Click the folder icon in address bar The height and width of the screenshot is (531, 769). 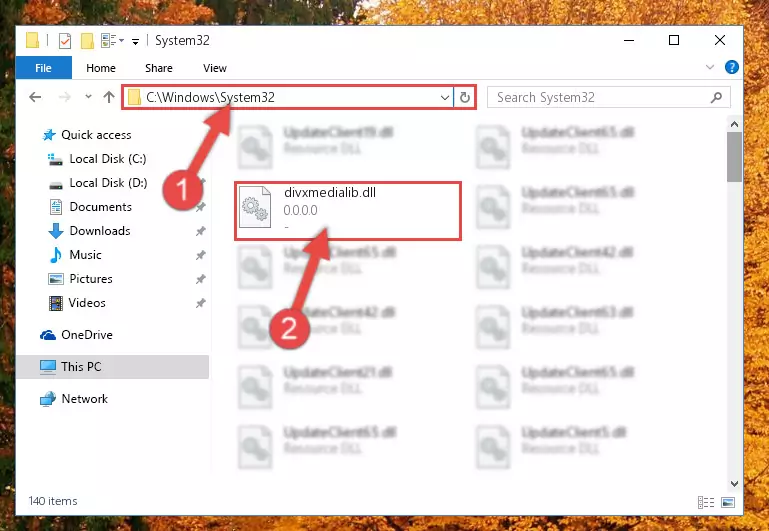pyautogui.click(x=134, y=98)
